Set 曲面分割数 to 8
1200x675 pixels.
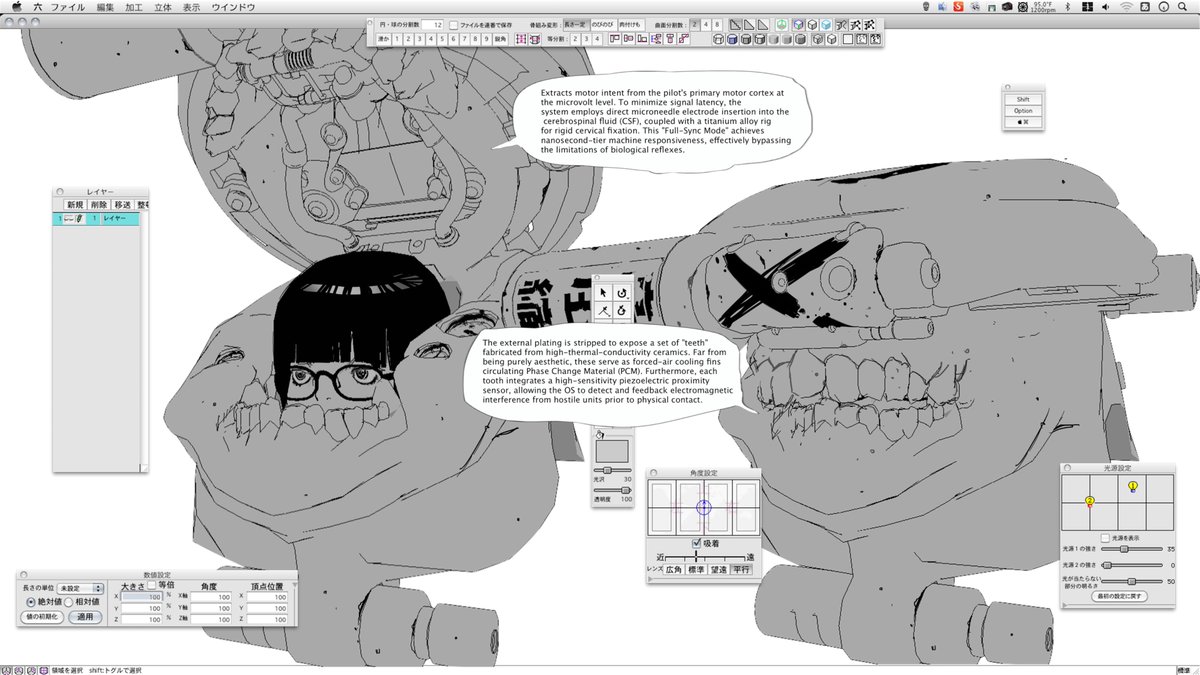click(x=717, y=24)
